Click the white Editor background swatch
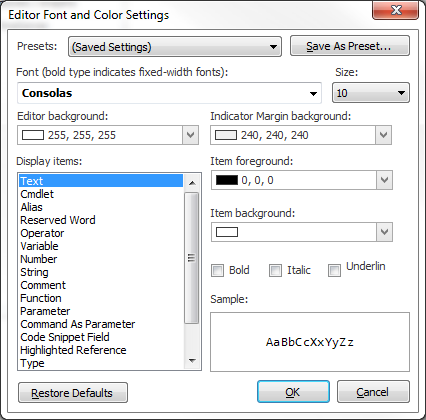 point(33,135)
